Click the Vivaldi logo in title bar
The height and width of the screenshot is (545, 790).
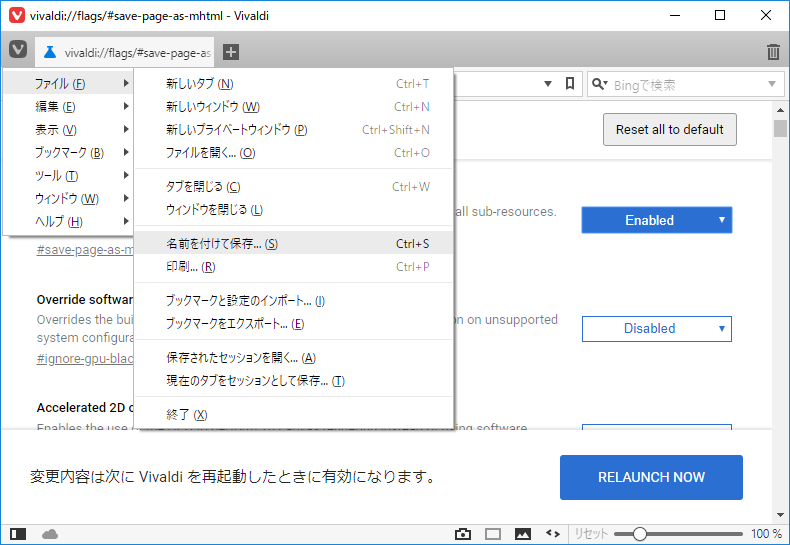[17, 16]
